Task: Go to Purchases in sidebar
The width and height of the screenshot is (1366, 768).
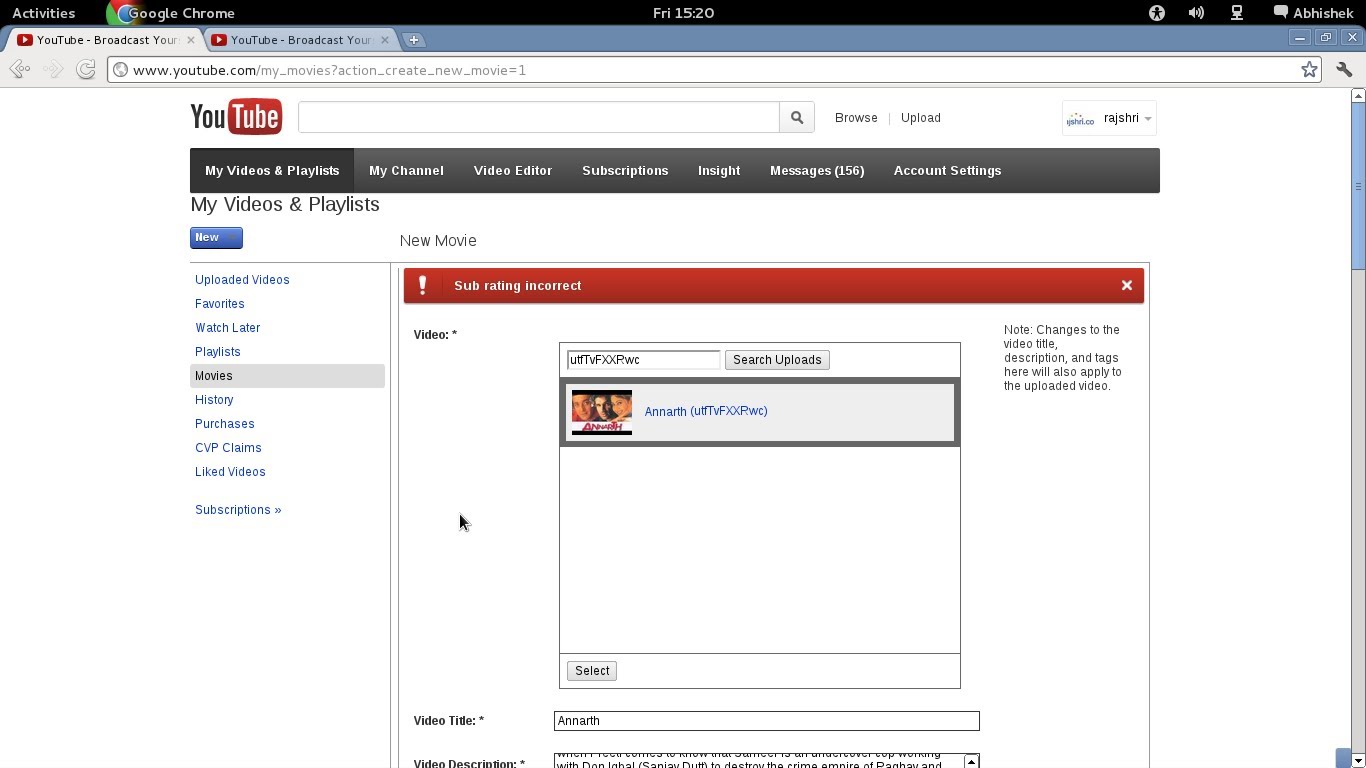Action: click(x=225, y=424)
